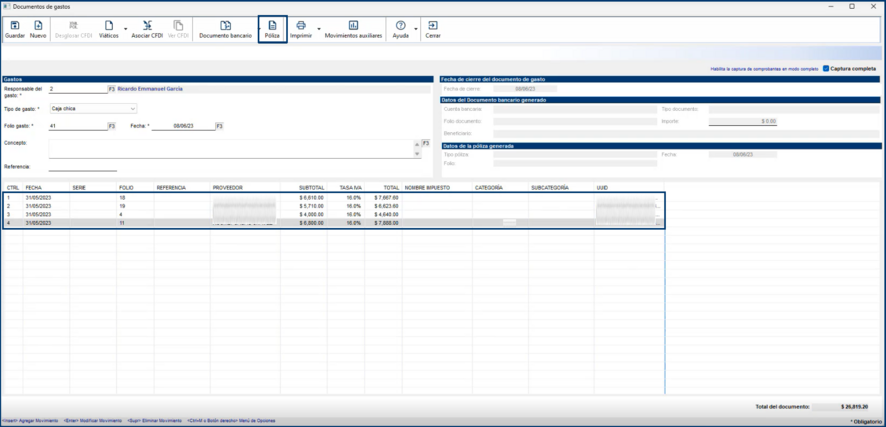Expand the Ayuda dropdown arrow
886x427 pixels.
click(x=415, y=29)
